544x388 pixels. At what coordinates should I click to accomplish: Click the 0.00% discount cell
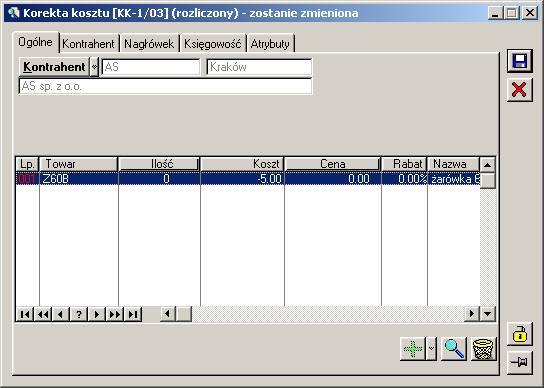404,179
